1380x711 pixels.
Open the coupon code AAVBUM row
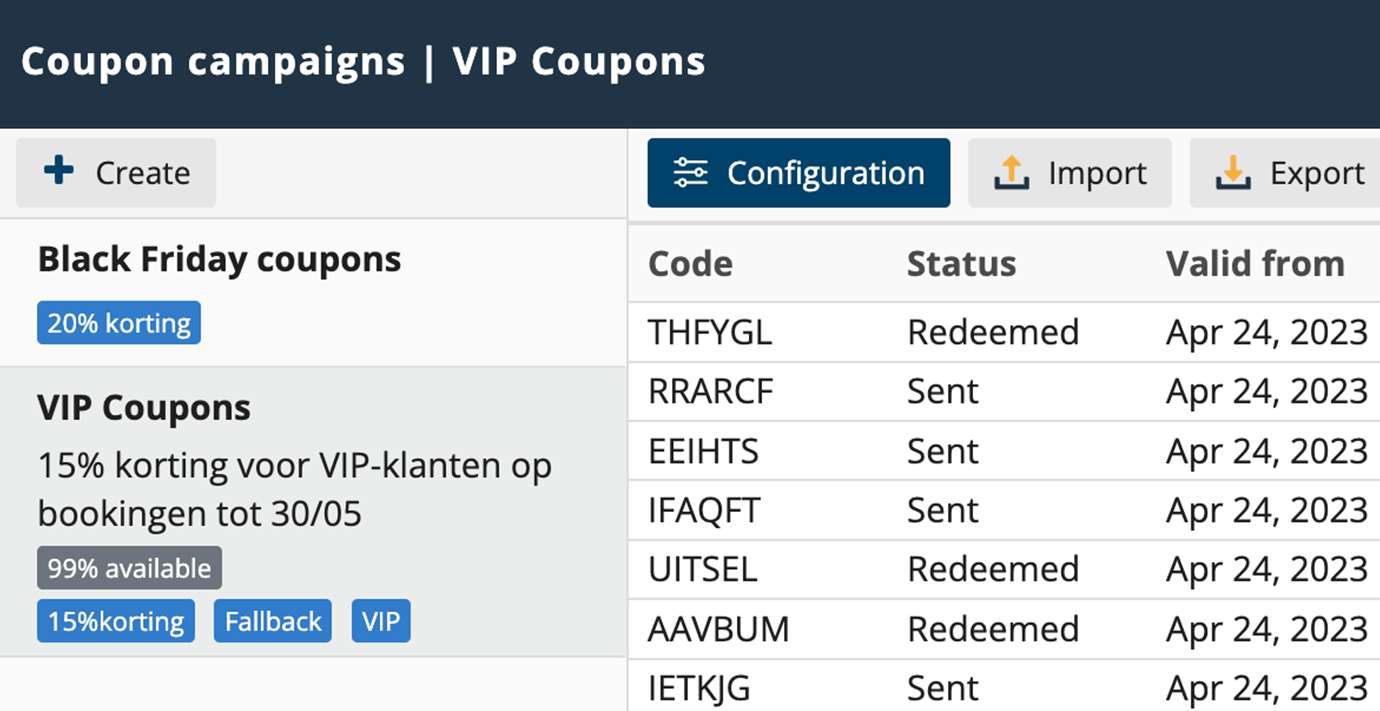pos(718,629)
